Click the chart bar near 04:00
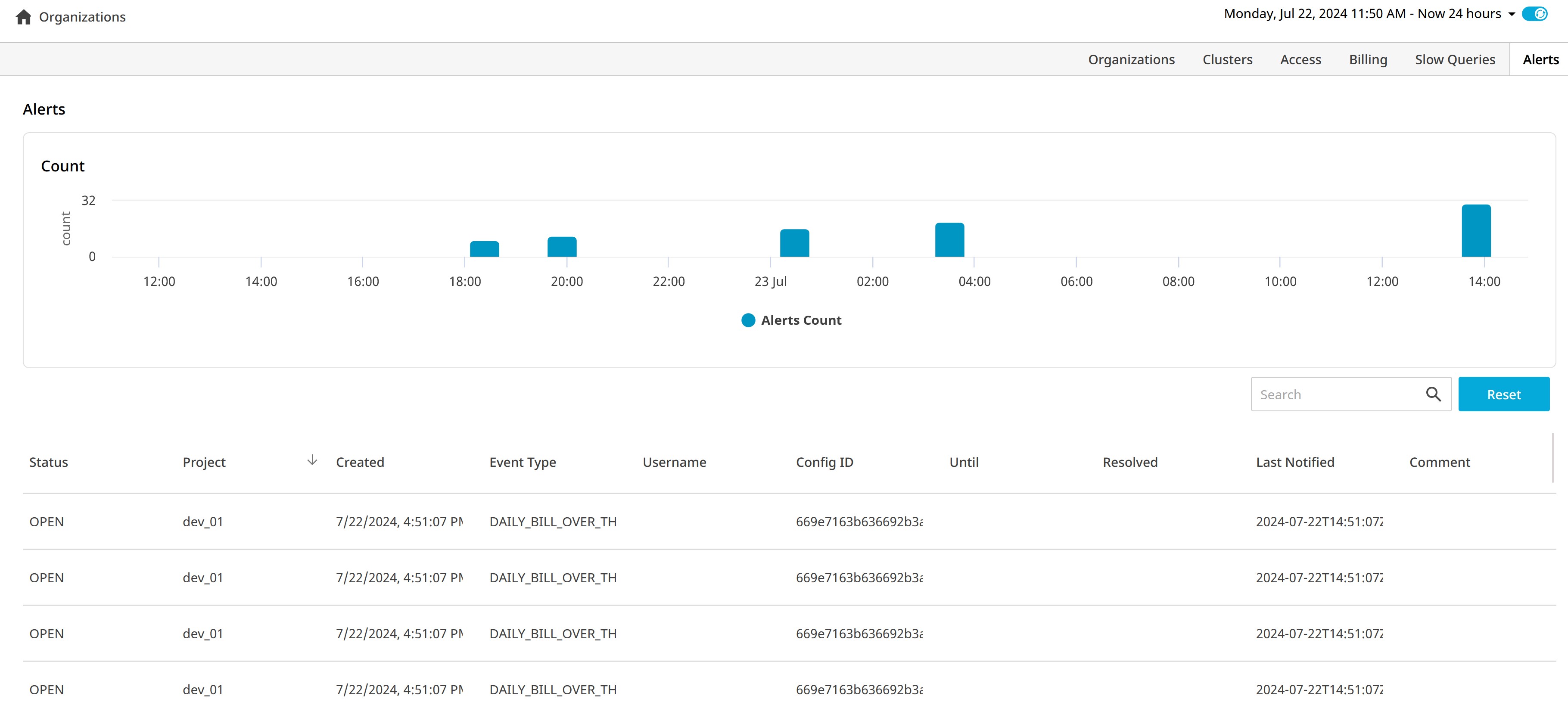1568x702 pixels. pyautogui.click(x=949, y=240)
